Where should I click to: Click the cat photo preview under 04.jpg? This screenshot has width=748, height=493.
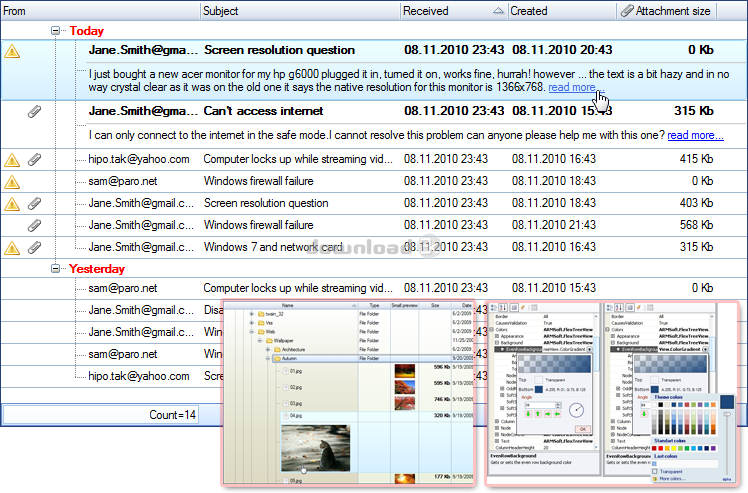point(316,448)
